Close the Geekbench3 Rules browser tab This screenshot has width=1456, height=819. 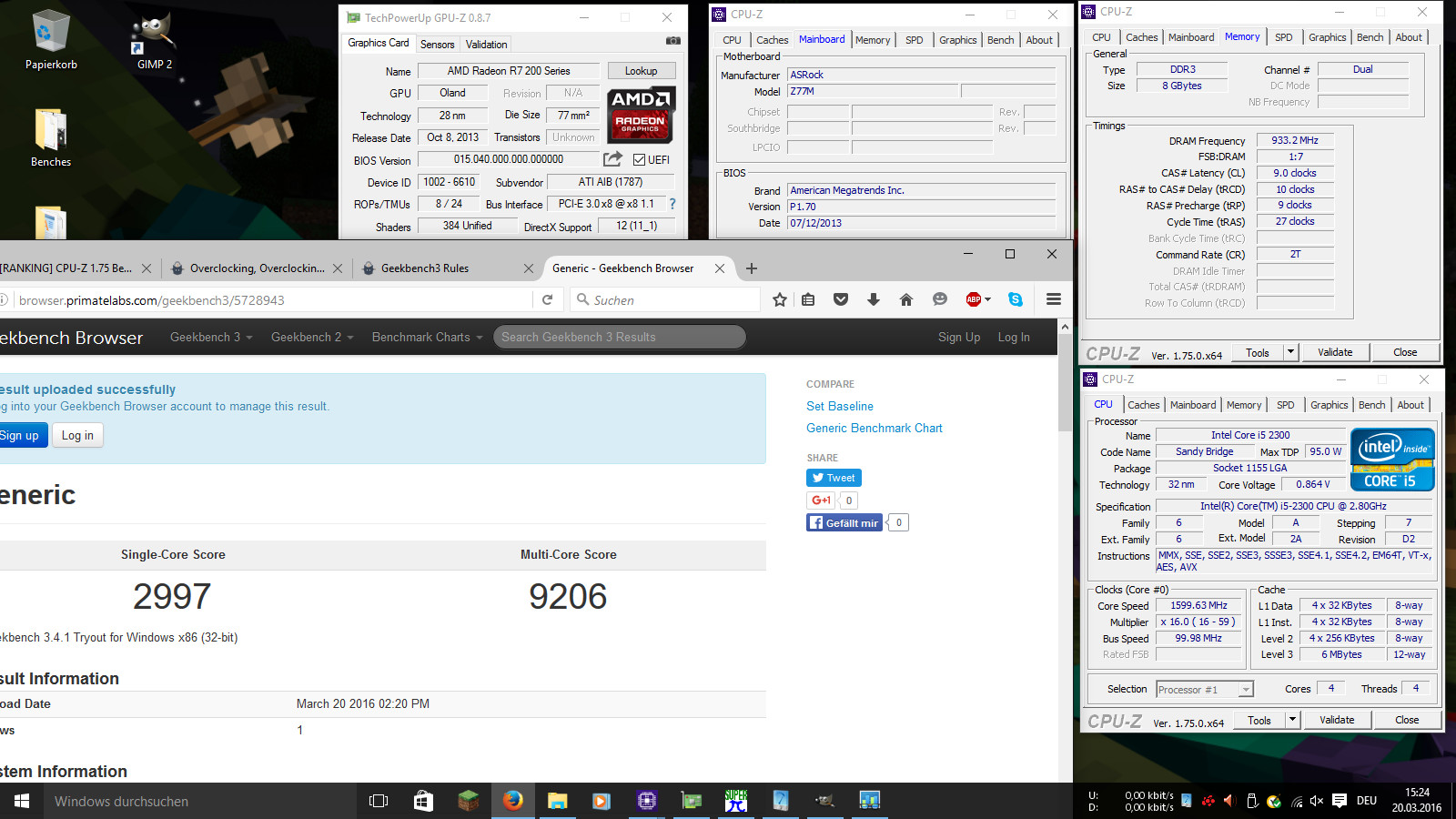pyautogui.click(x=529, y=268)
